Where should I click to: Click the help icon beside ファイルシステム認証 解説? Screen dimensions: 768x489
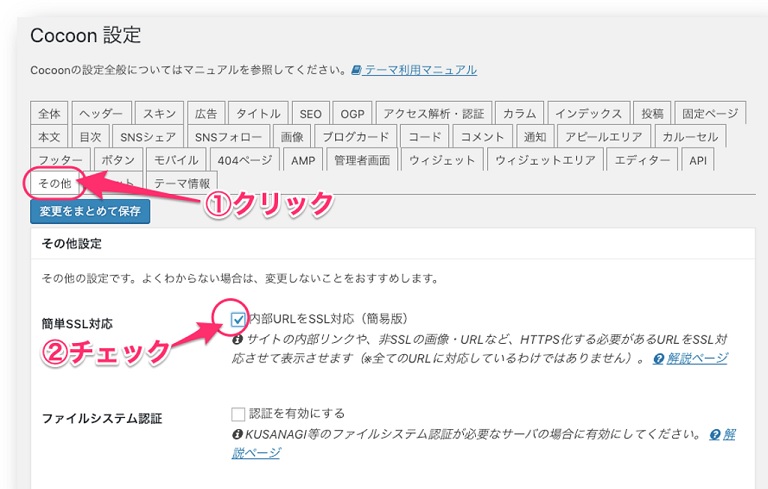point(715,435)
